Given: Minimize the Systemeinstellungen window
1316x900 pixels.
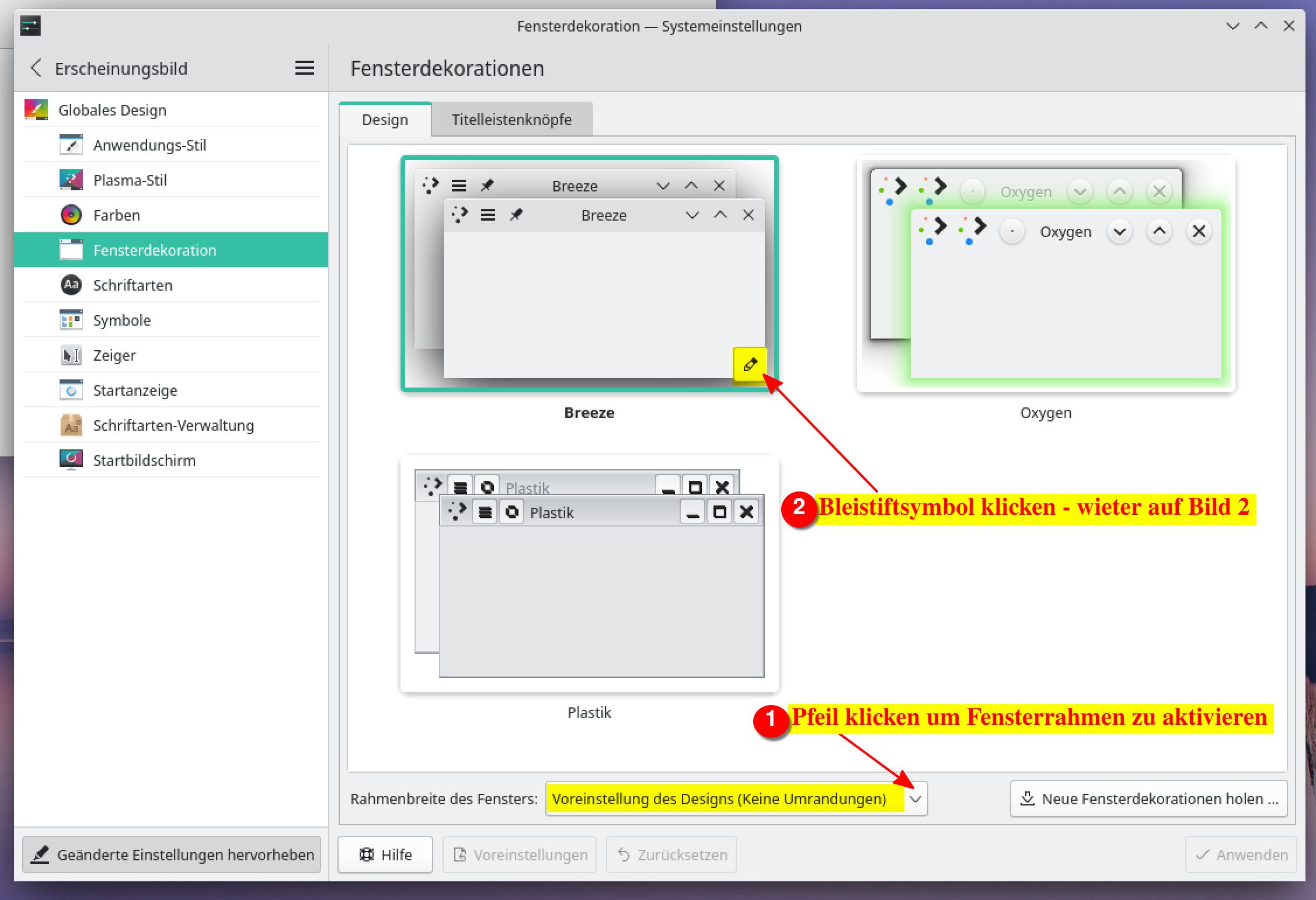Looking at the screenshot, I should [1233, 26].
